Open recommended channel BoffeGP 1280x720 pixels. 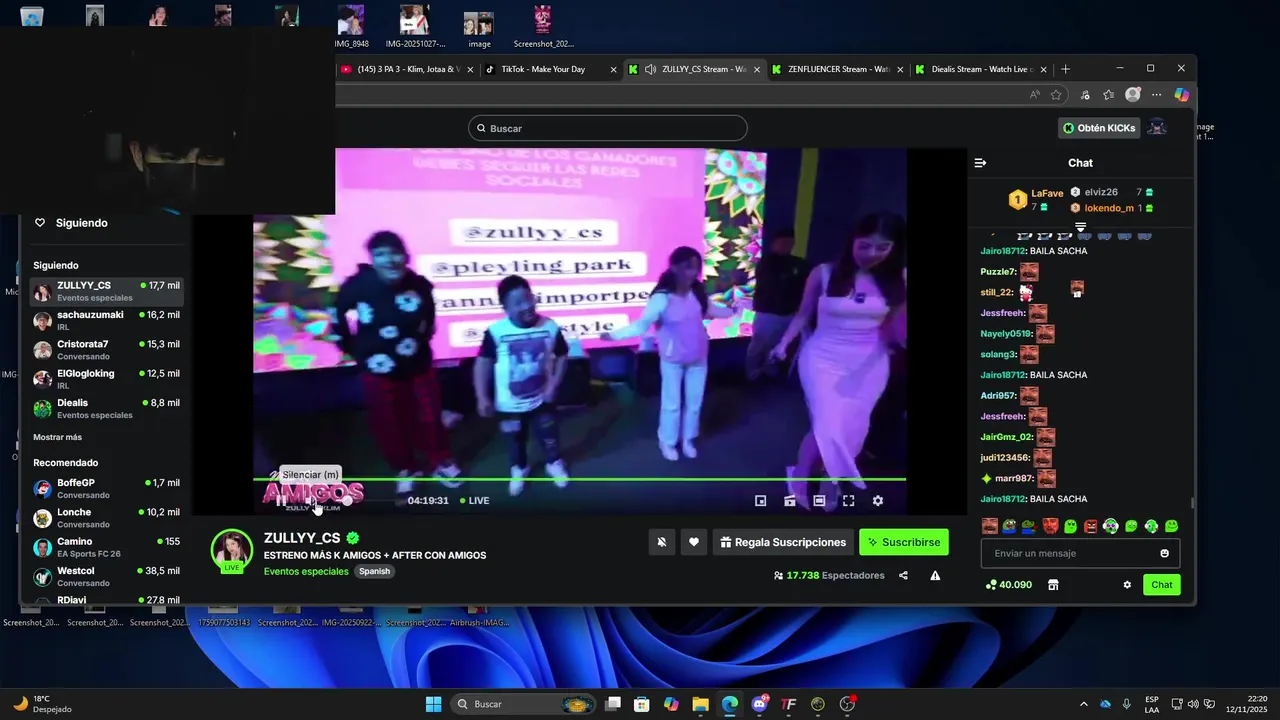click(x=106, y=488)
